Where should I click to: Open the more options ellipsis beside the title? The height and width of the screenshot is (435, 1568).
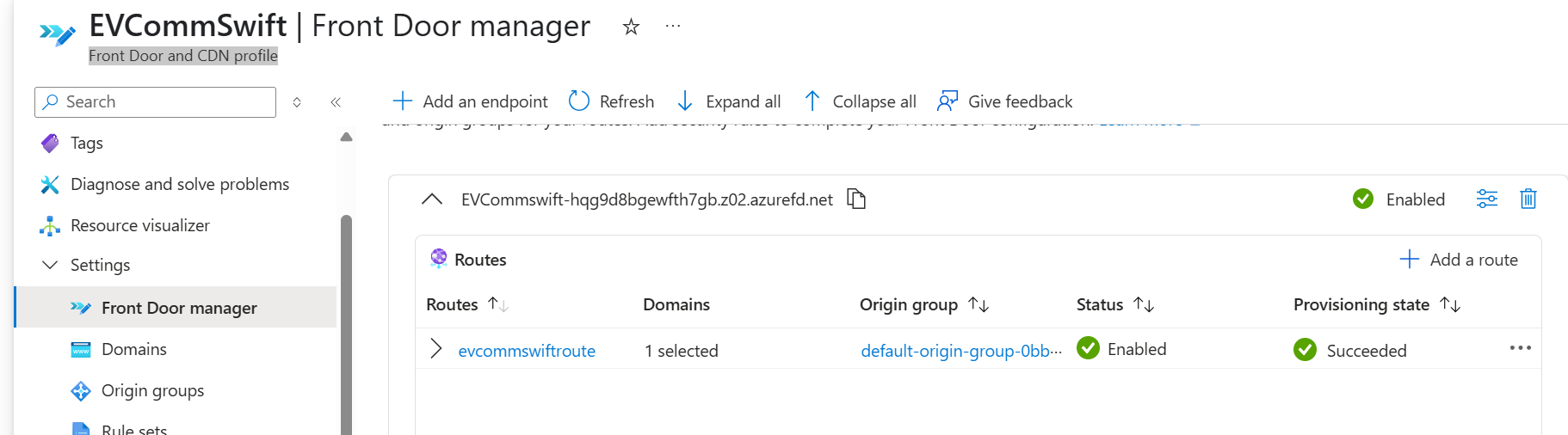pos(673,27)
